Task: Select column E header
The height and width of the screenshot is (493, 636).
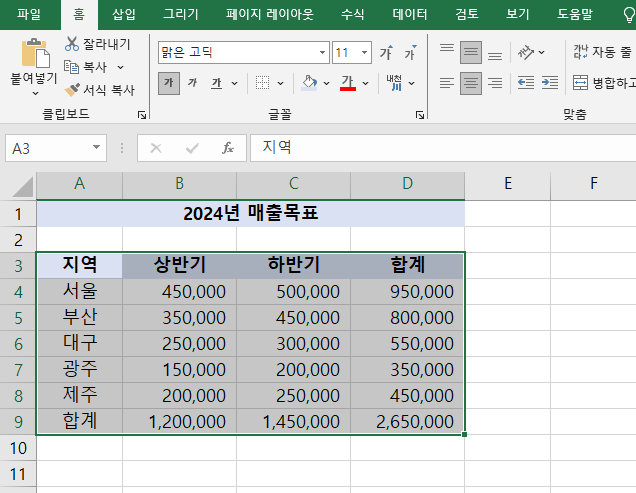Action: pos(508,183)
